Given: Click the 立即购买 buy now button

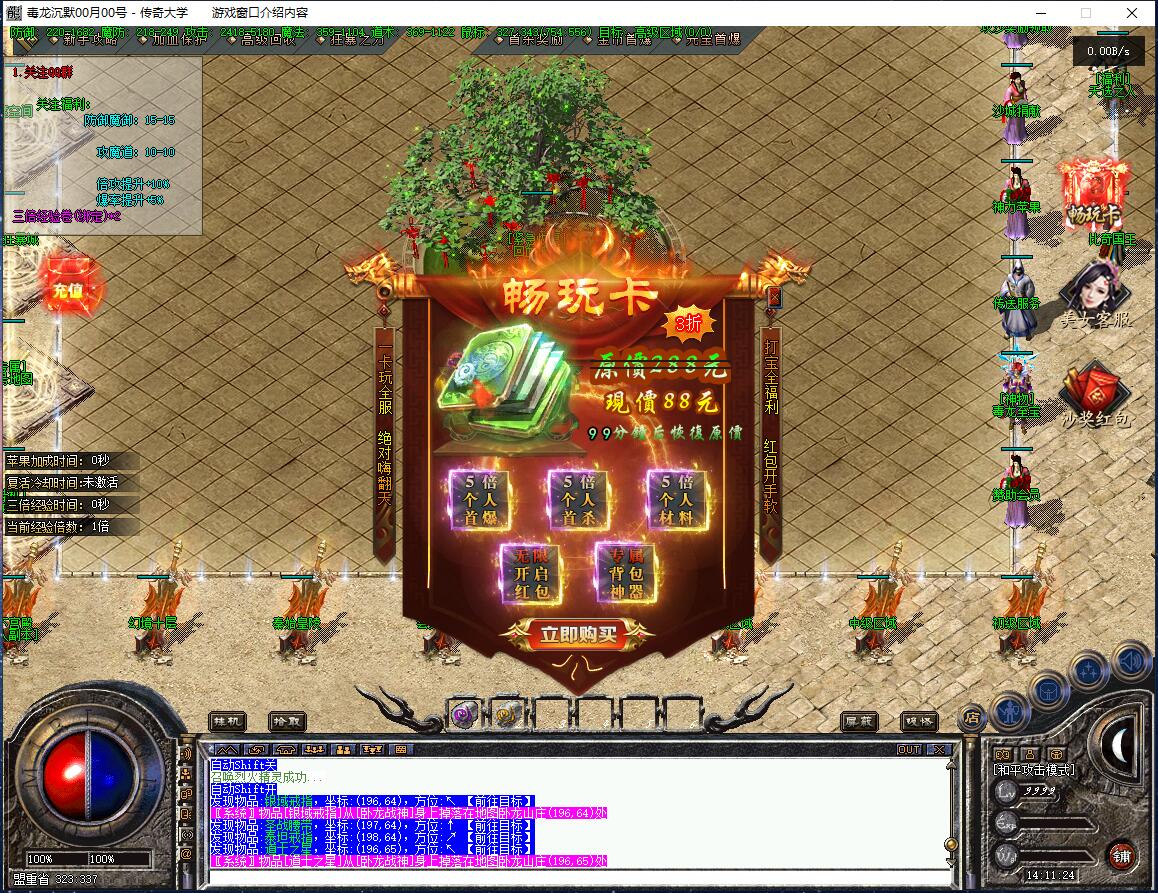Looking at the screenshot, I should click(x=578, y=635).
